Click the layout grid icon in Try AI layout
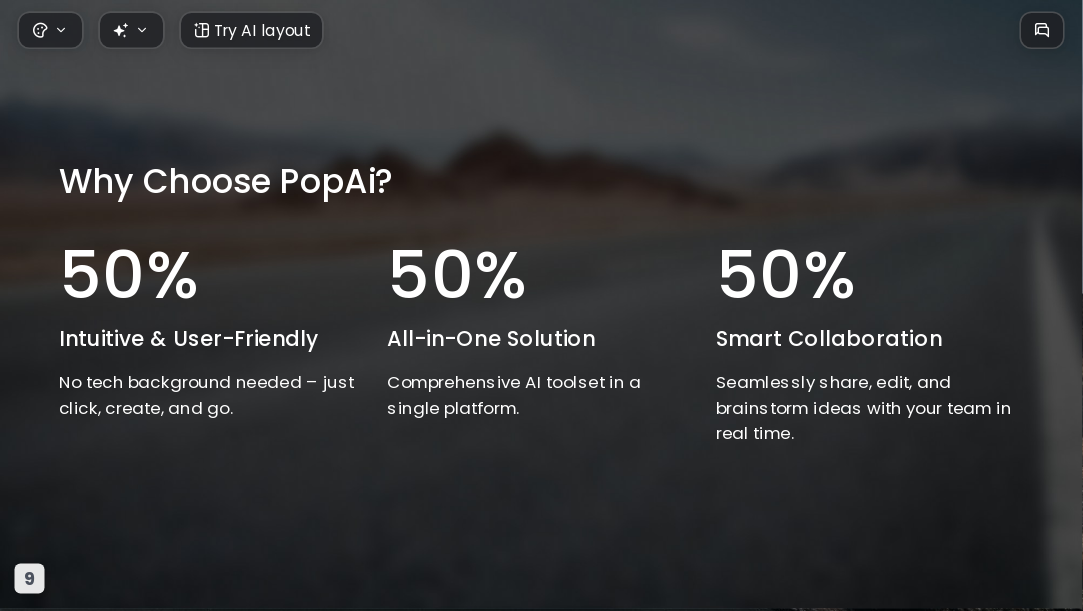 point(201,30)
